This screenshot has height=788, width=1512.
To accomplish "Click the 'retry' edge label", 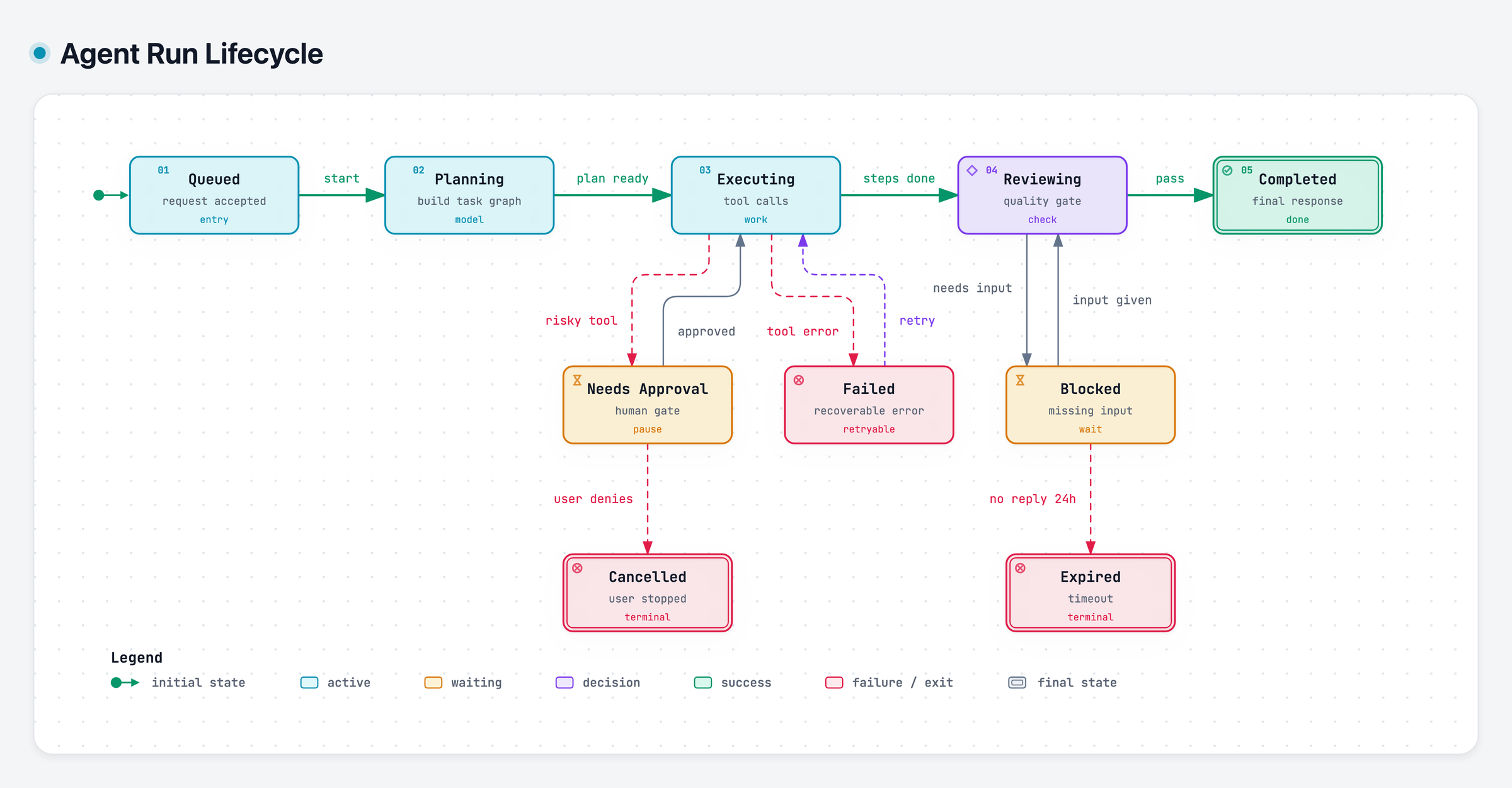I will [x=917, y=320].
